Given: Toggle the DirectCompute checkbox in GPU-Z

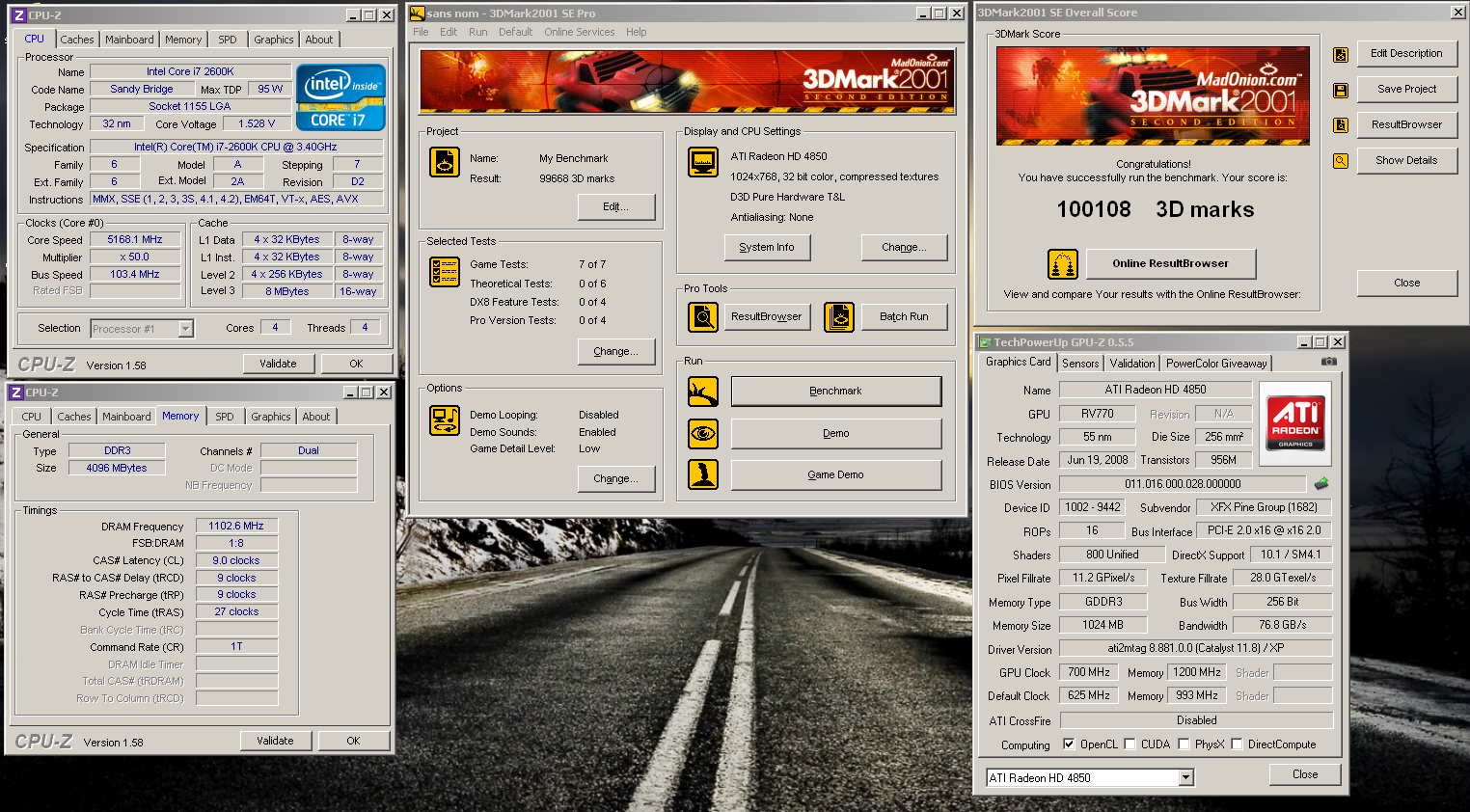Looking at the screenshot, I should [1237, 744].
